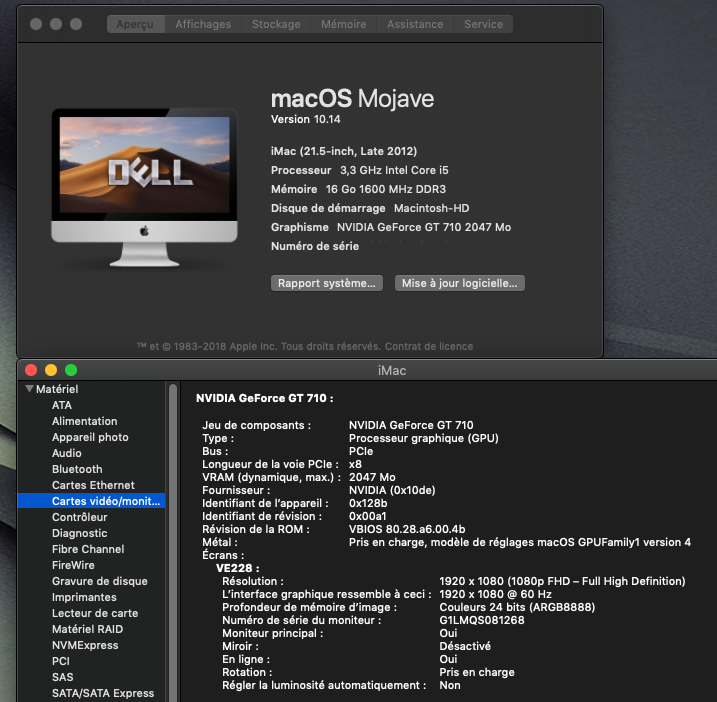
Task: Select Diagnostic in the sidebar
Action: coord(80,533)
